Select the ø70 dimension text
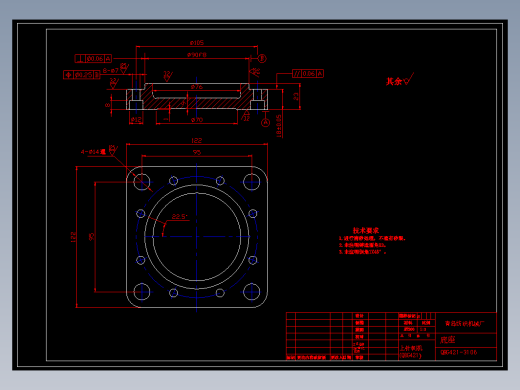This screenshot has height=390, width=520. pos(197,120)
